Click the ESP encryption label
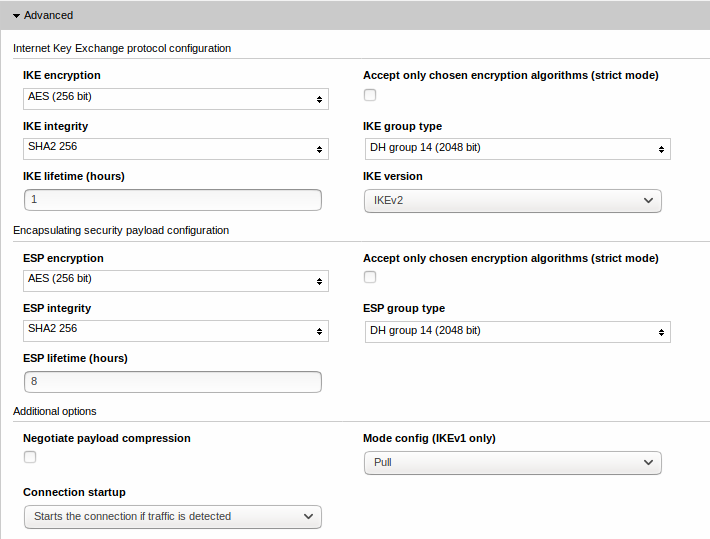This screenshot has height=539, width=710. 63,258
